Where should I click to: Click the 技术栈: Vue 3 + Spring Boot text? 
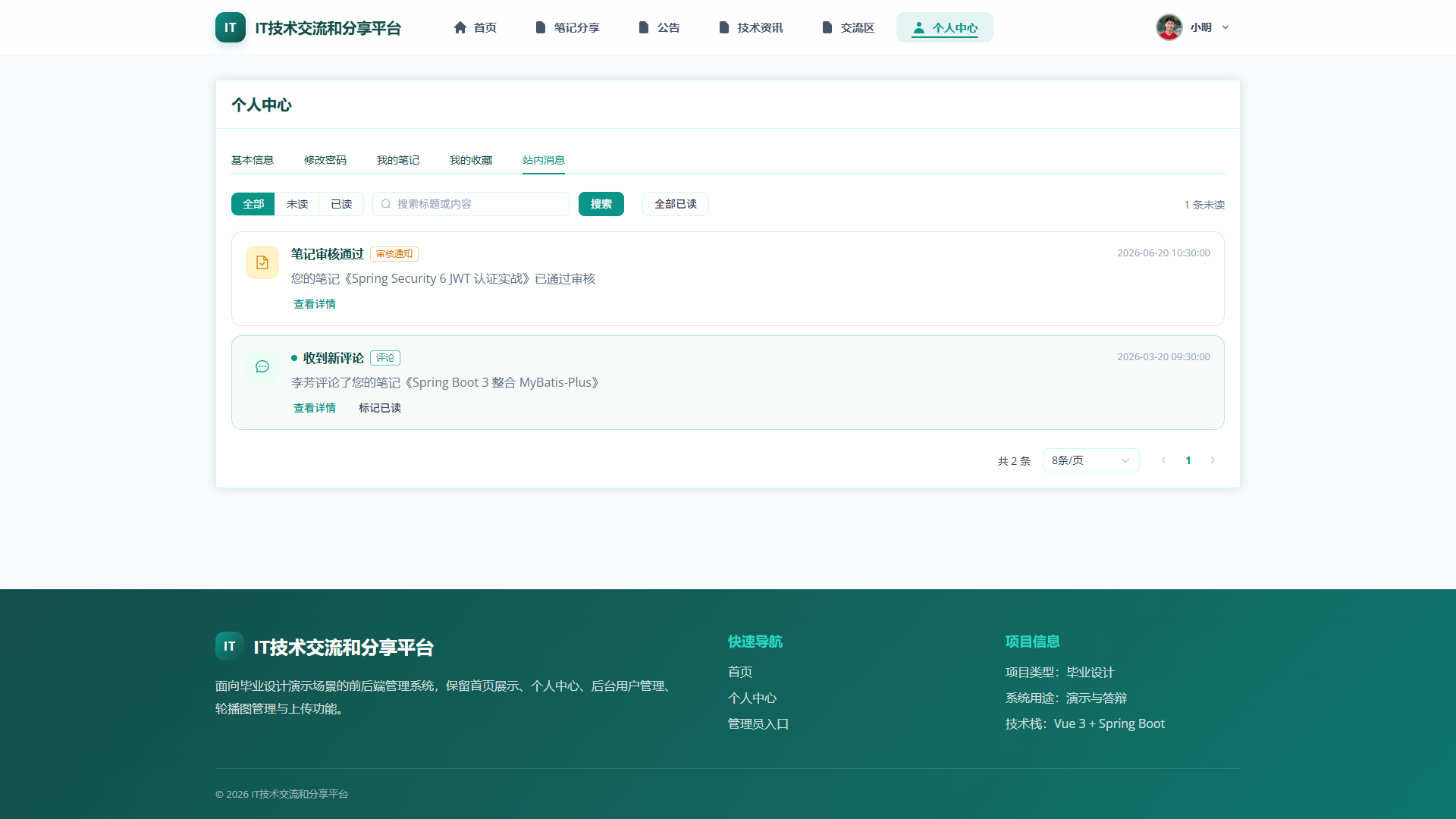1085,723
